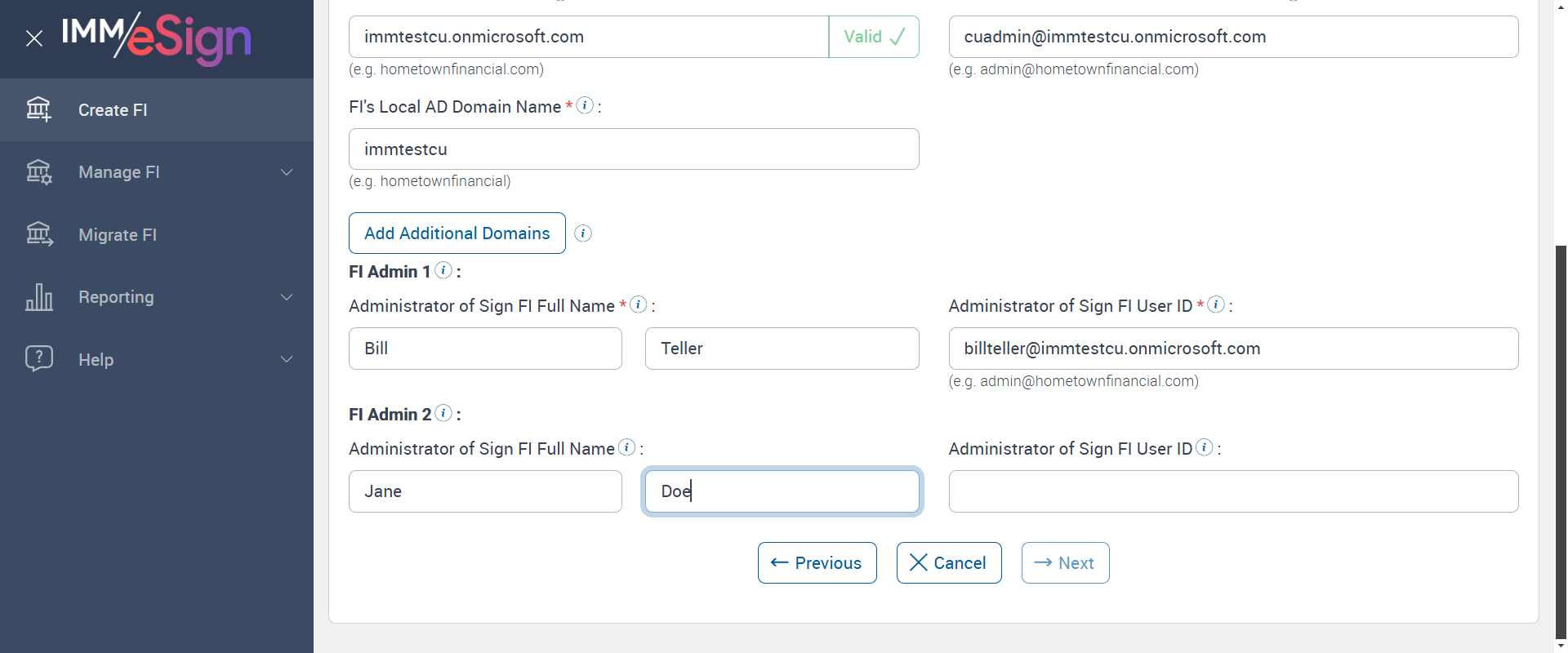The width and height of the screenshot is (1568, 653).
Task: Click the close sidebar X icon
Action: tap(34, 38)
